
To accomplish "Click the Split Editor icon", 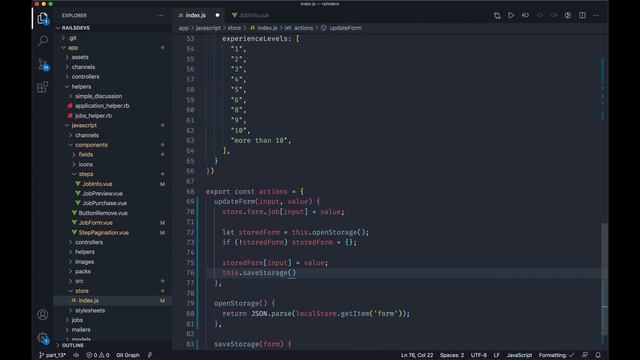I will point(582,16).
